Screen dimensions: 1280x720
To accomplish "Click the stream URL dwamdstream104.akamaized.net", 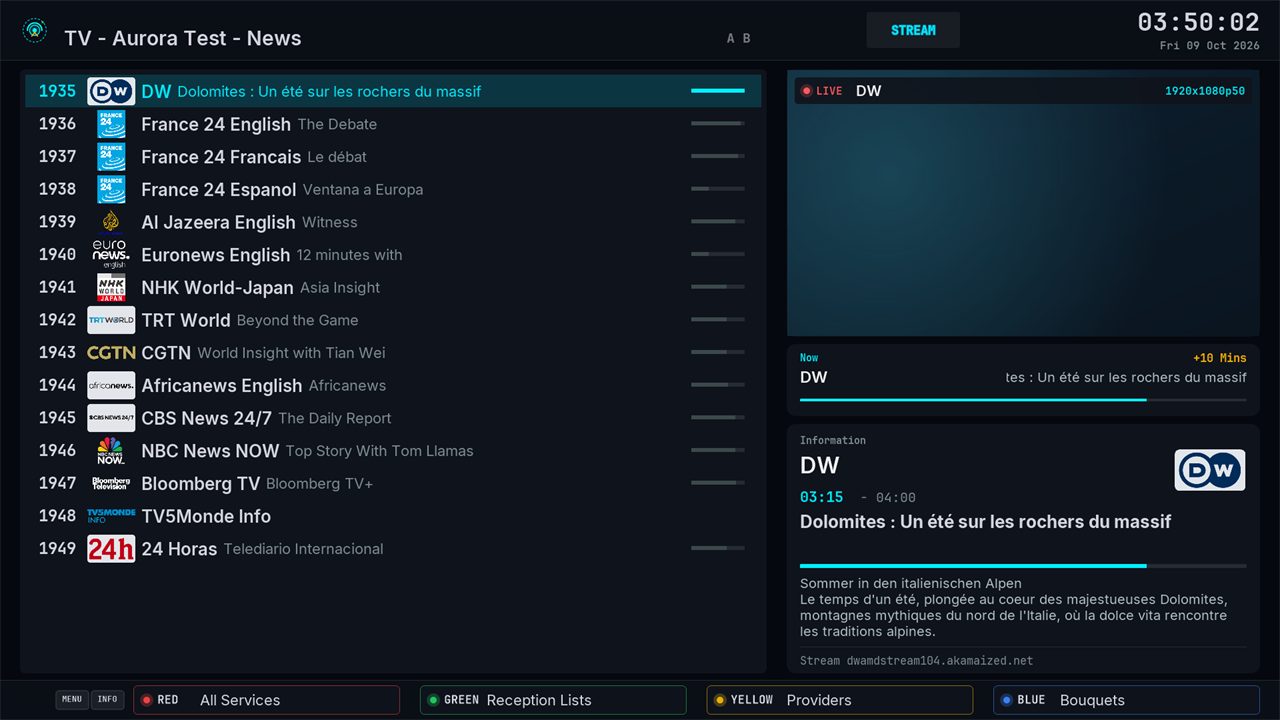I will pyautogui.click(x=940, y=661).
